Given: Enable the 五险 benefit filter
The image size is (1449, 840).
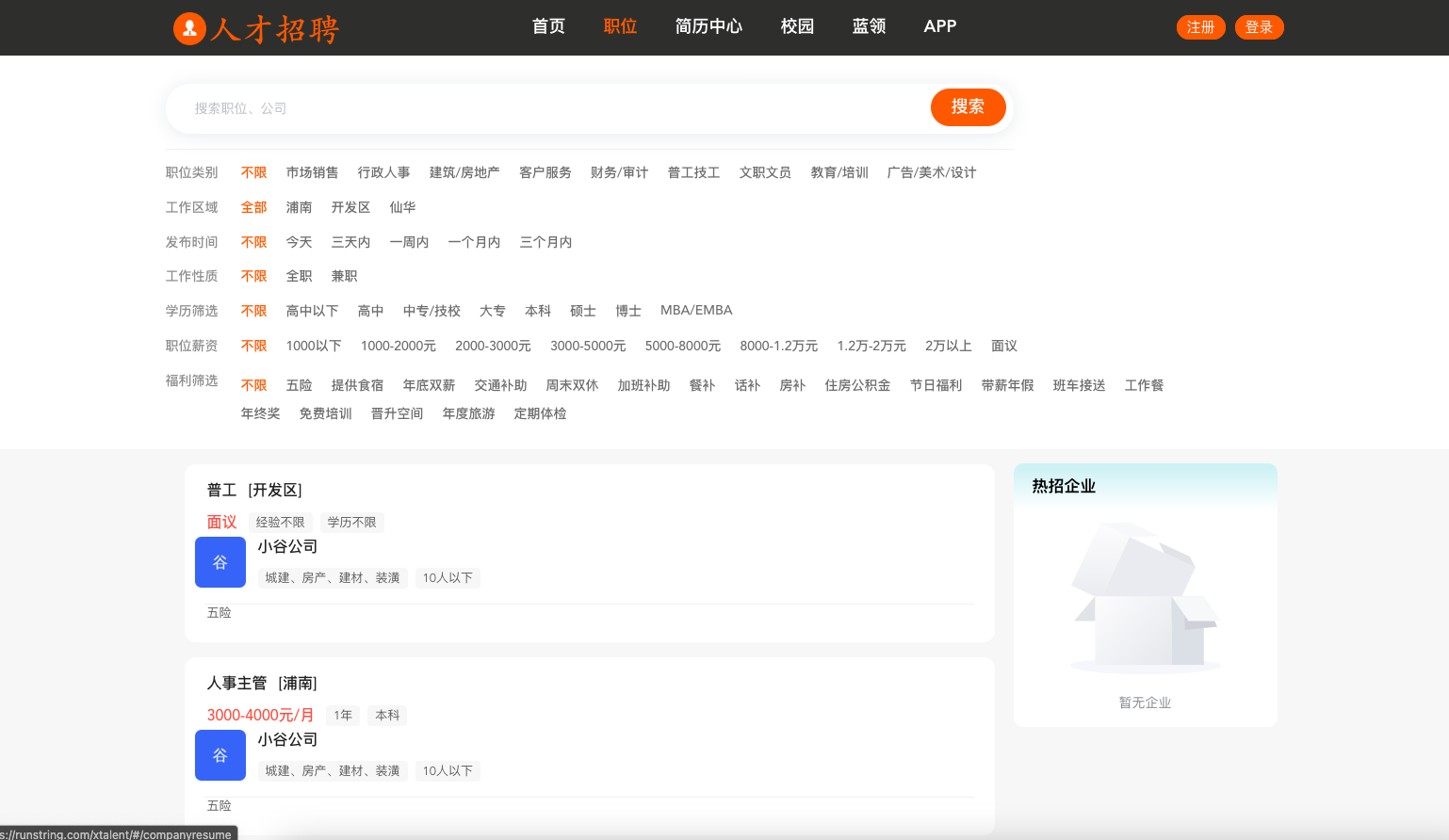Looking at the screenshot, I should [x=299, y=384].
